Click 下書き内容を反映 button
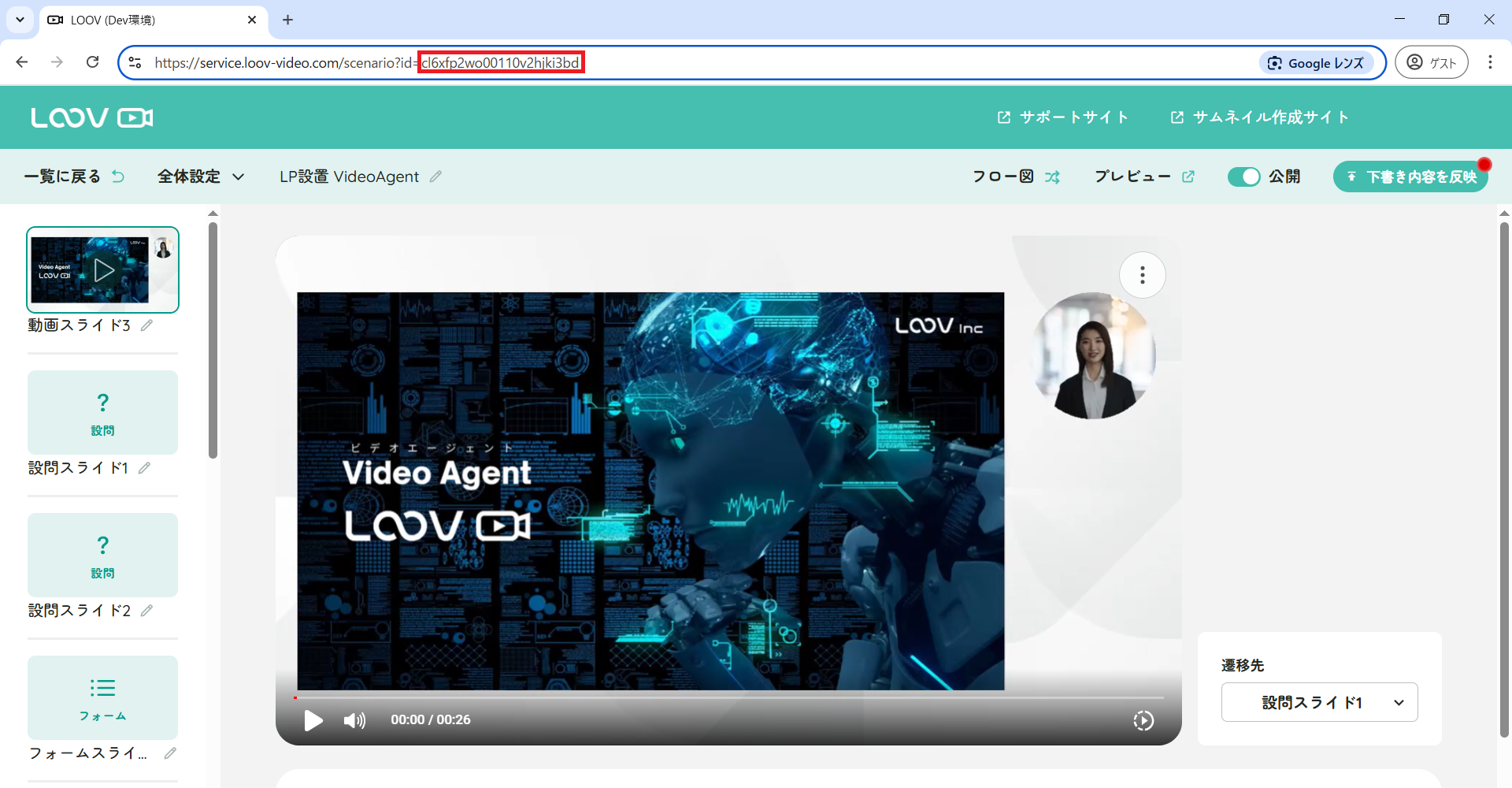 (1410, 177)
